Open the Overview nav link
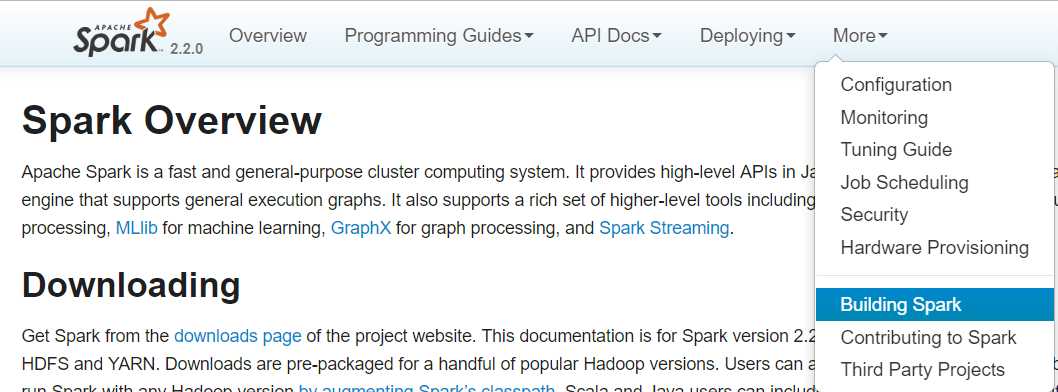1058x392 pixels. pos(268,35)
